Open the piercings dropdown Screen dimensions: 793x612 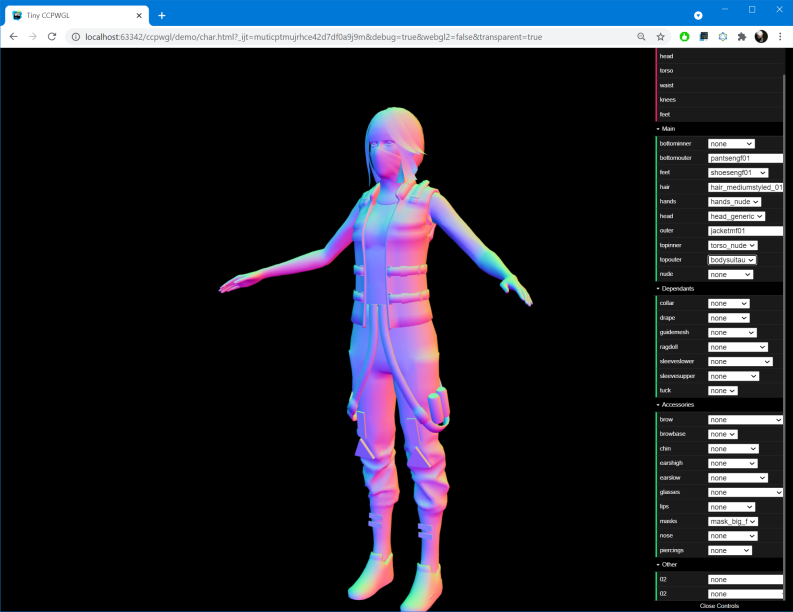click(730, 551)
